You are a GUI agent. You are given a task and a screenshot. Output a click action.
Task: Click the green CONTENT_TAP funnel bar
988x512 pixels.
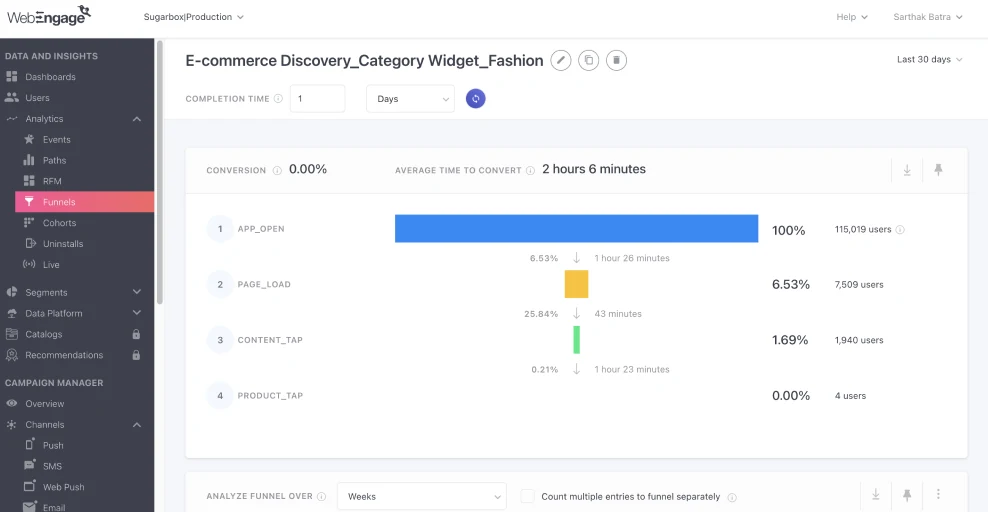(x=577, y=339)
